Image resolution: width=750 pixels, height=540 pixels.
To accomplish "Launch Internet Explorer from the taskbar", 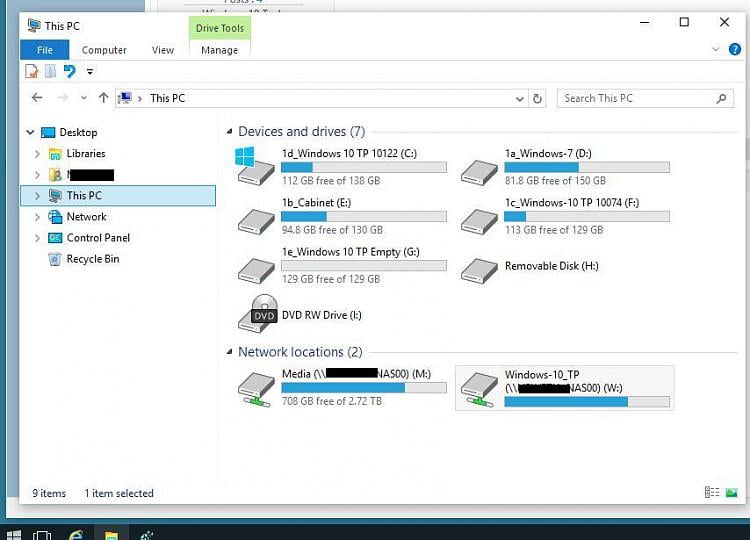I will point(77,534).
